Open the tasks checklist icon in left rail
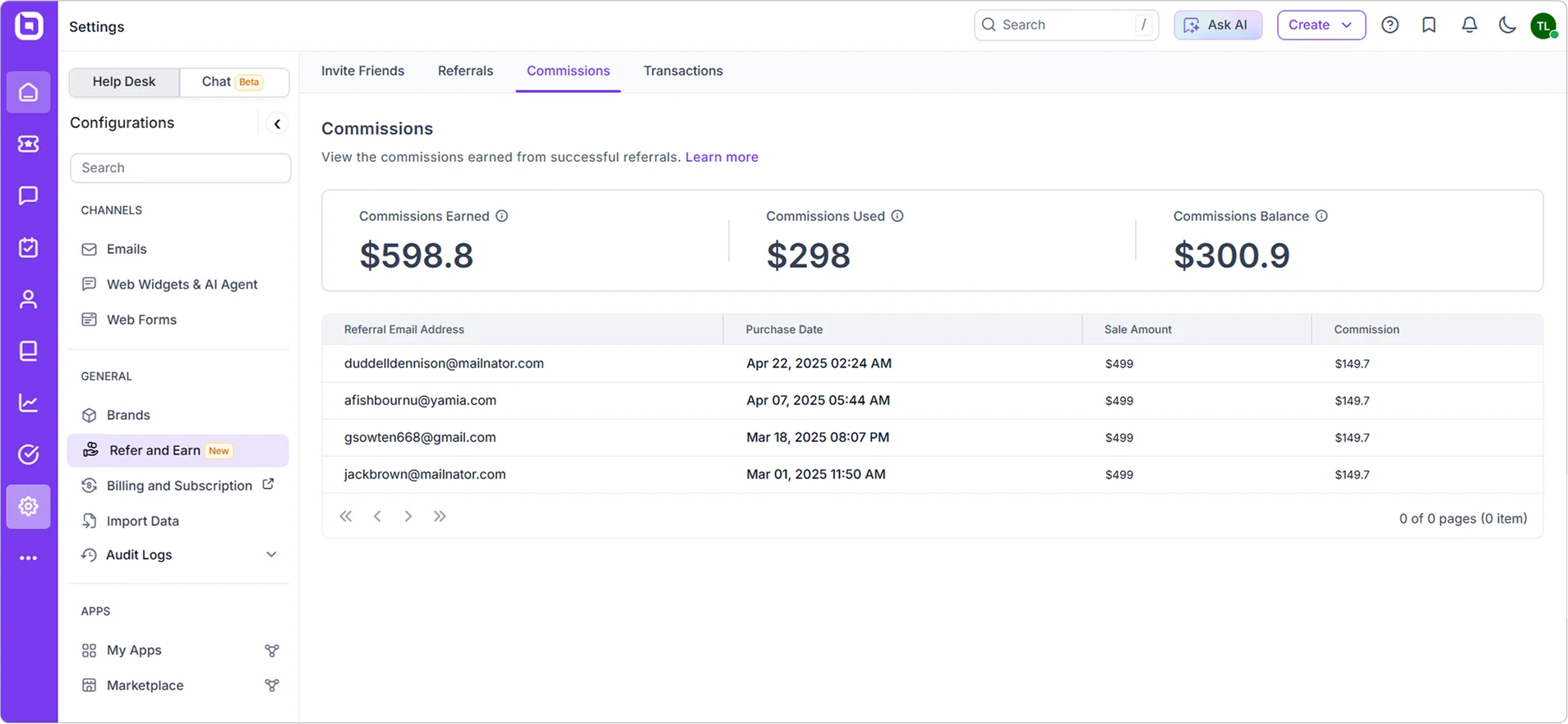 (x=29, y=247)
